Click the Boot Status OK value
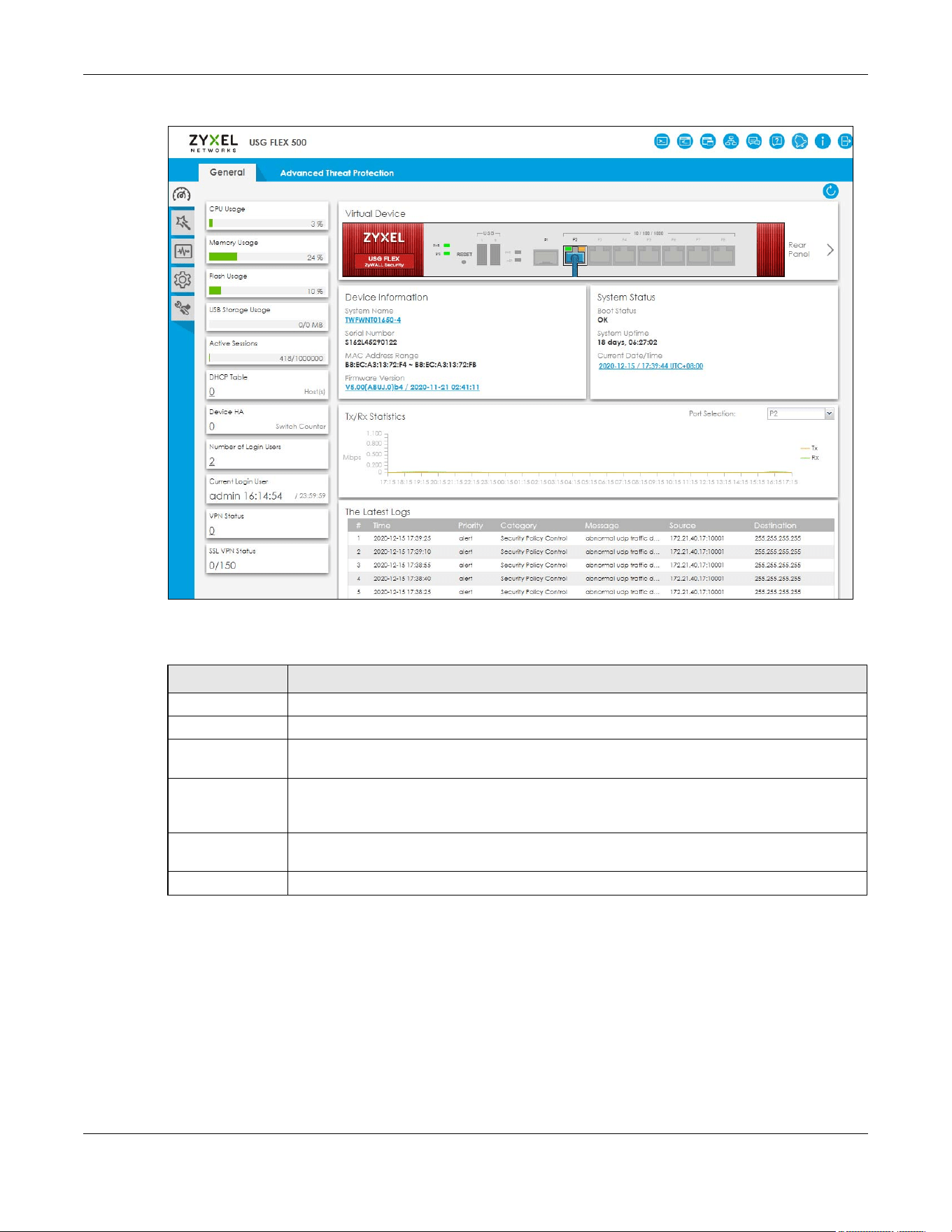The width and height of the screenshot is (952, 1232). 602,320
